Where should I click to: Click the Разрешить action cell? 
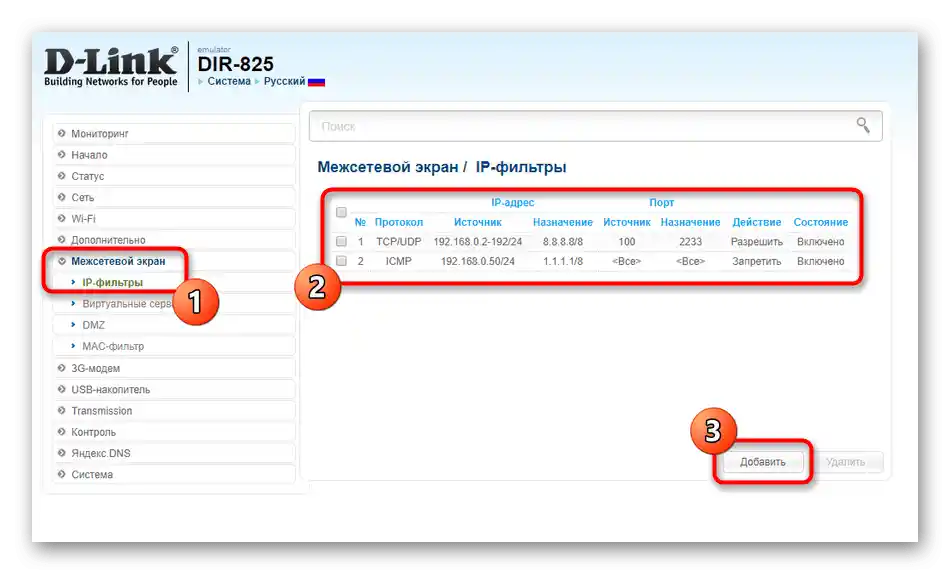(x=757, y=241)
